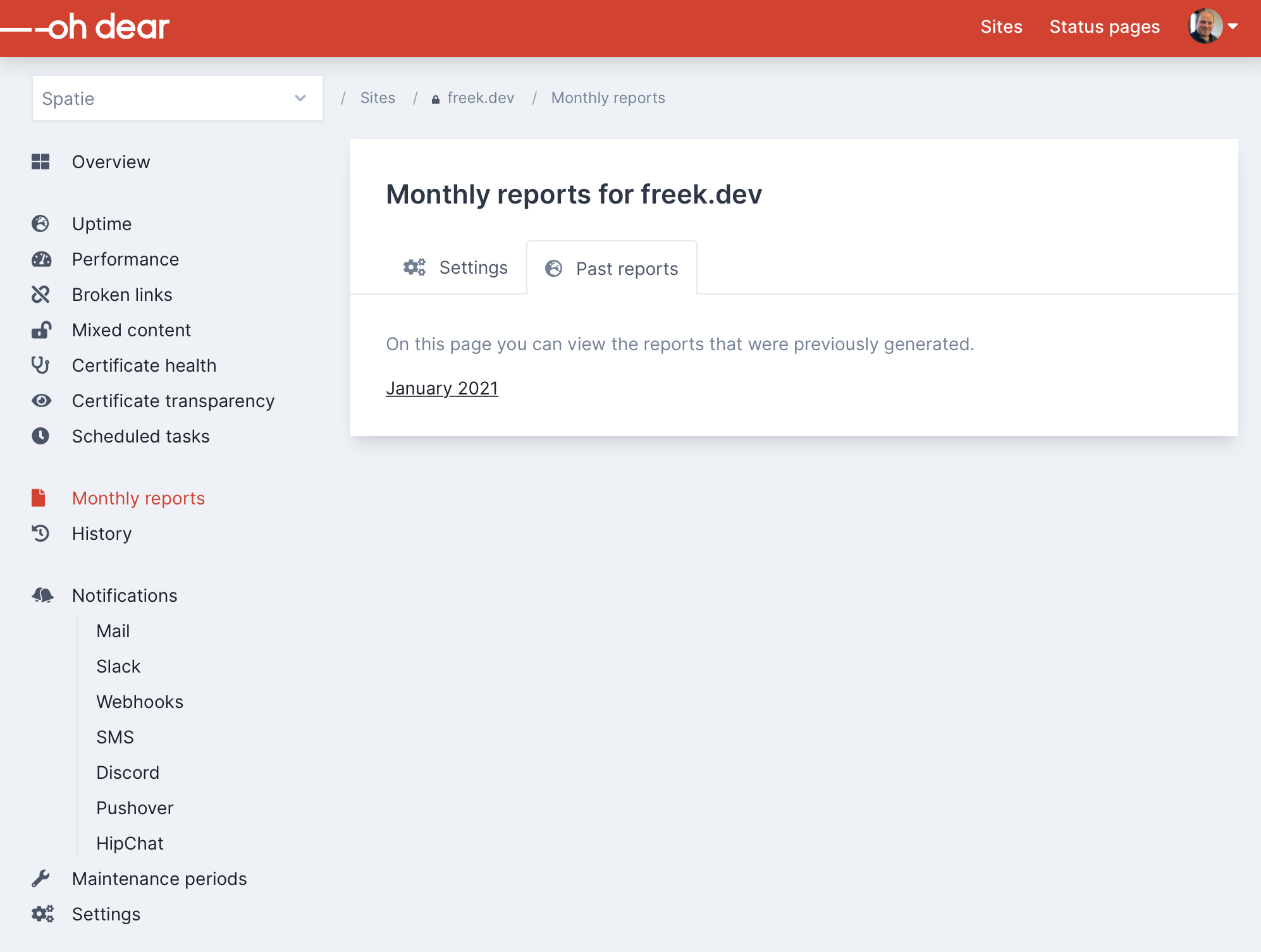The image size is (1261, 952).
Task: Expand the account dropdown caret
Action: tap(1233, 27)
